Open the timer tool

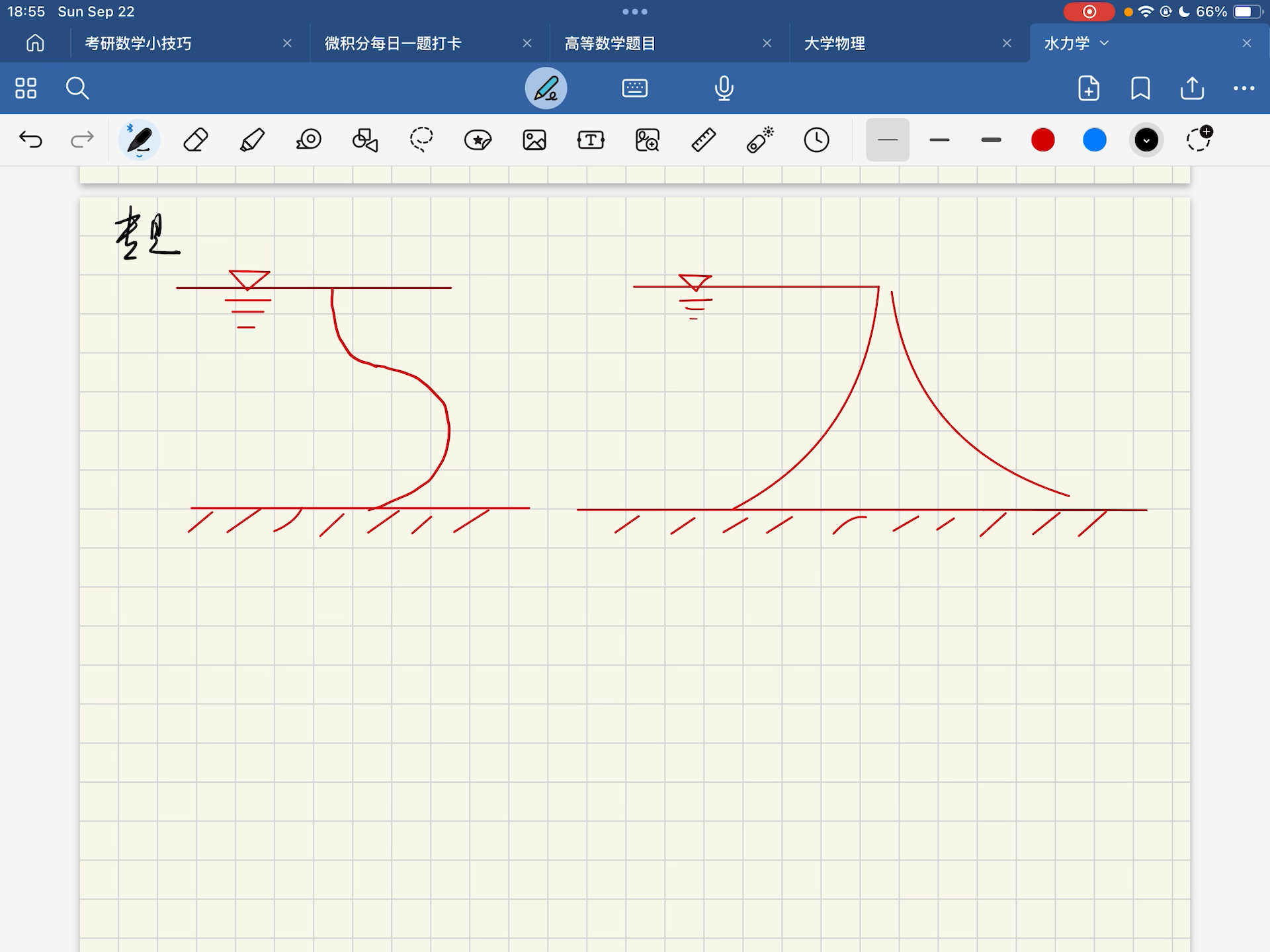(817, 140)
